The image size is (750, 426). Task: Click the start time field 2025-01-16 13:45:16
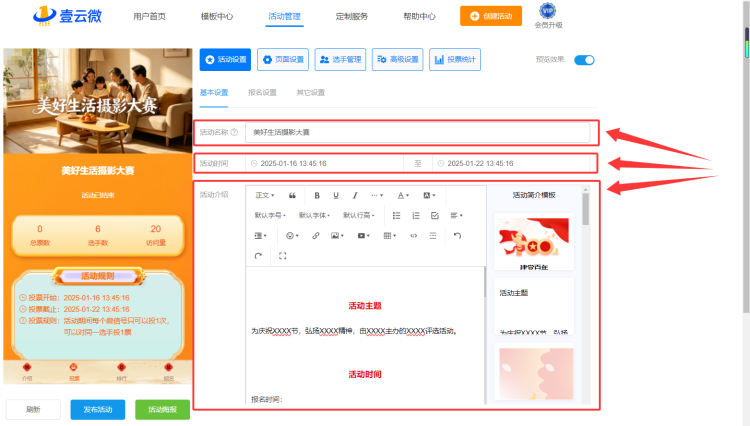(324, 164)
